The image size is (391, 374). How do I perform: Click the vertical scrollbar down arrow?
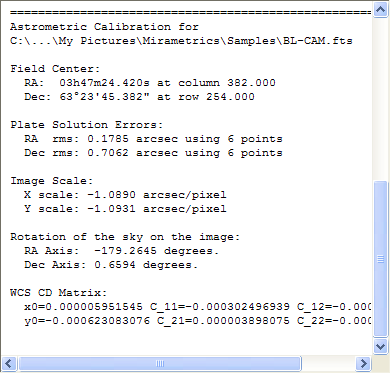point(380,346)
